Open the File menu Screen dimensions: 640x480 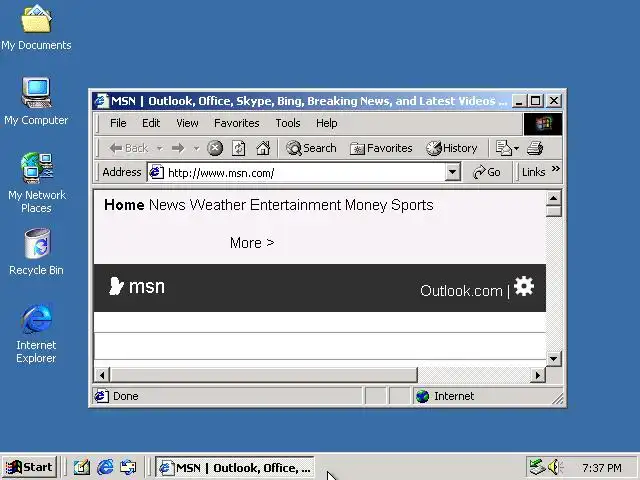click(118, 123)
